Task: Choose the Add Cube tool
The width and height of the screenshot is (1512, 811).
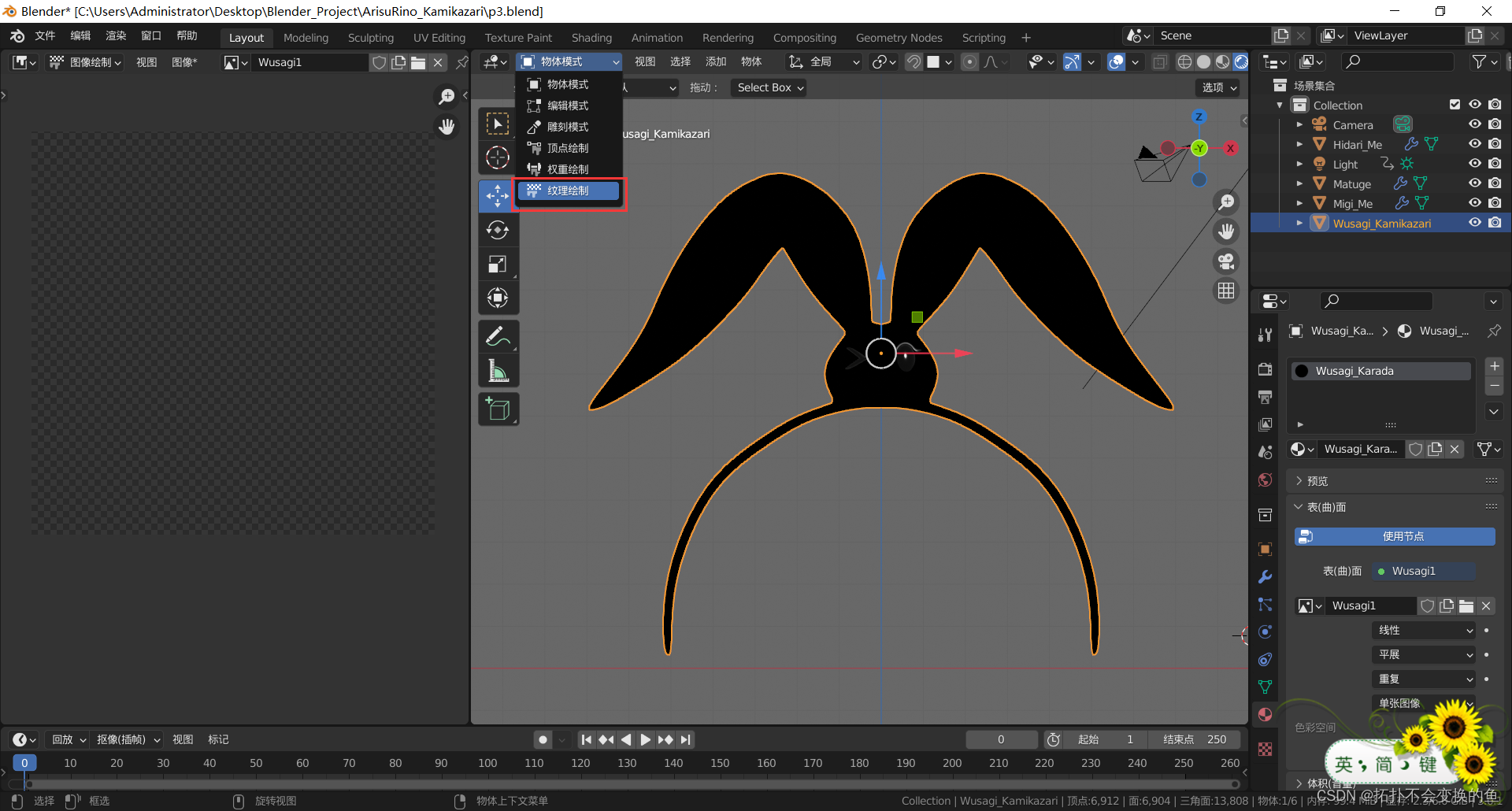Action: (497, 409)
